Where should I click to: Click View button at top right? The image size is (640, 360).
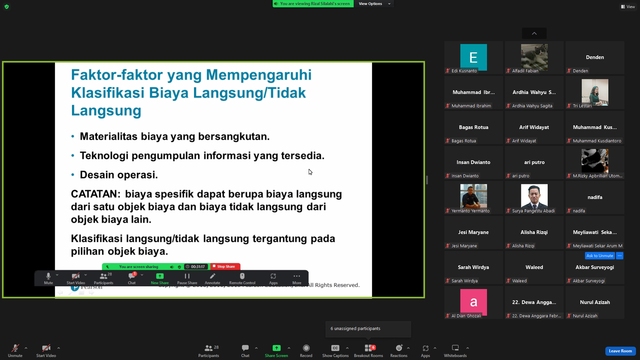pos(628,7)
